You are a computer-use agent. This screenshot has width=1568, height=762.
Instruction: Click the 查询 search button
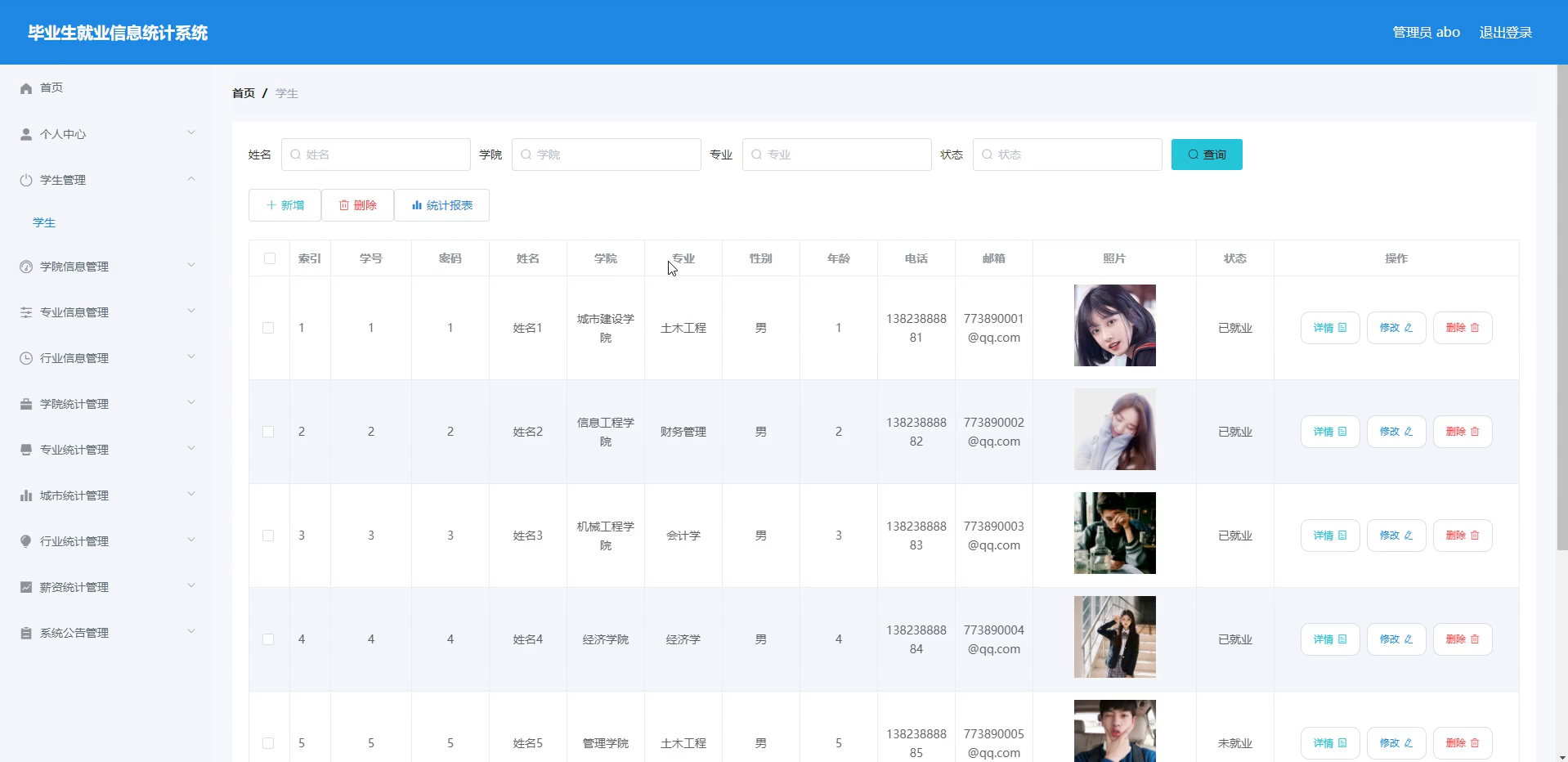[1207, 155]
